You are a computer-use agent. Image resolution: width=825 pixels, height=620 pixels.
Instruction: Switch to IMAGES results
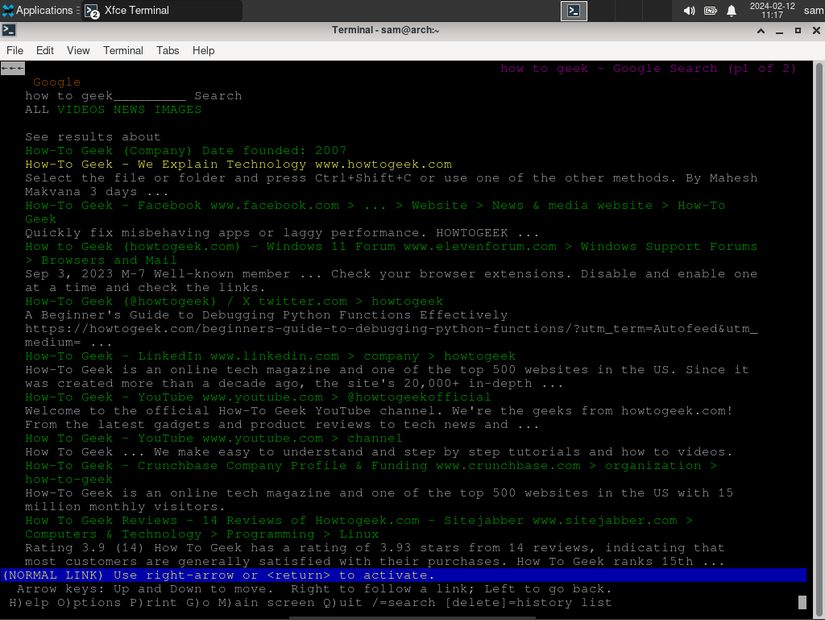pos(178,109)
